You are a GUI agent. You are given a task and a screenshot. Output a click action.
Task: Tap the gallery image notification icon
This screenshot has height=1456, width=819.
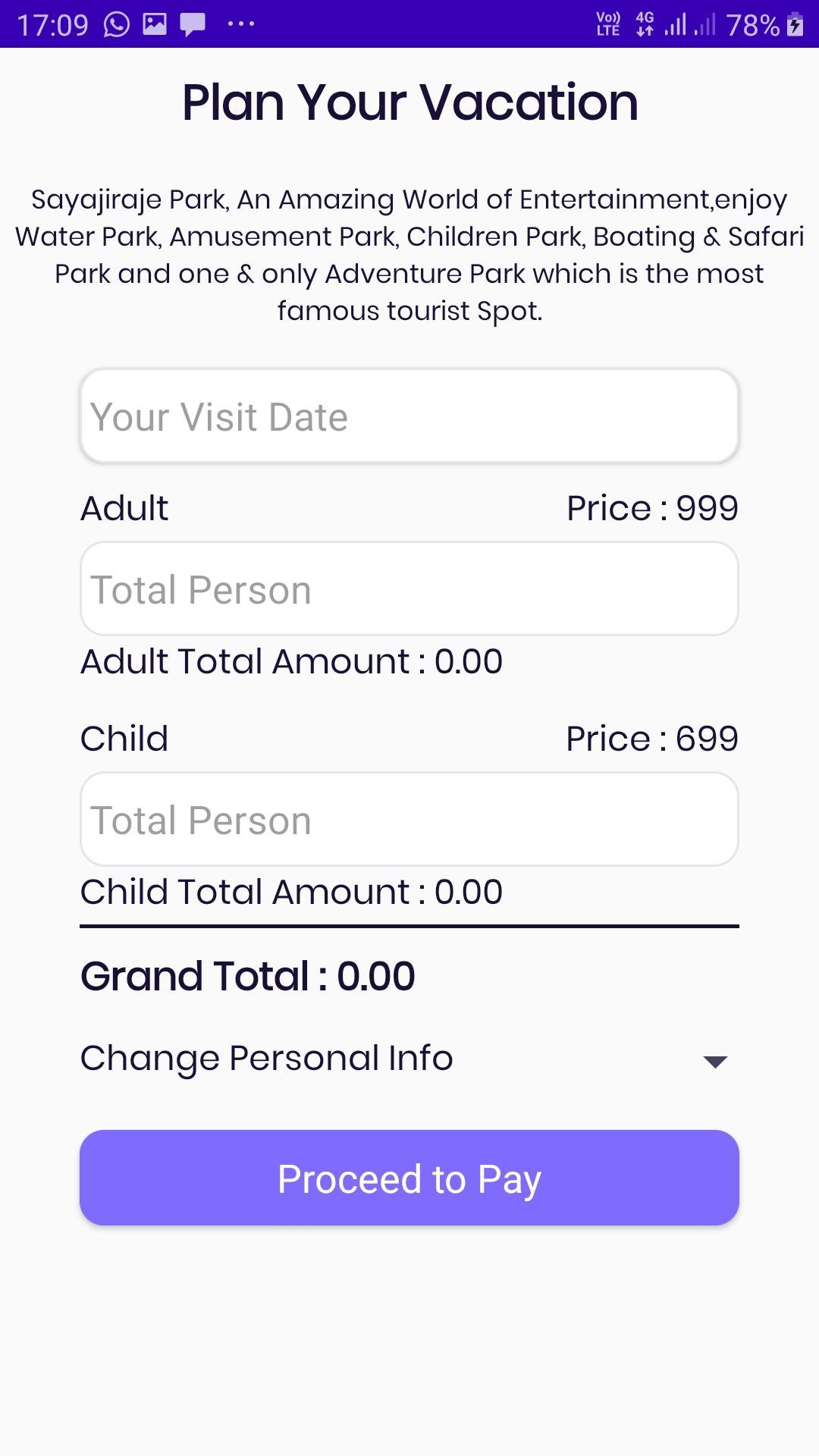pyautogui.click(x=155, y=25)
